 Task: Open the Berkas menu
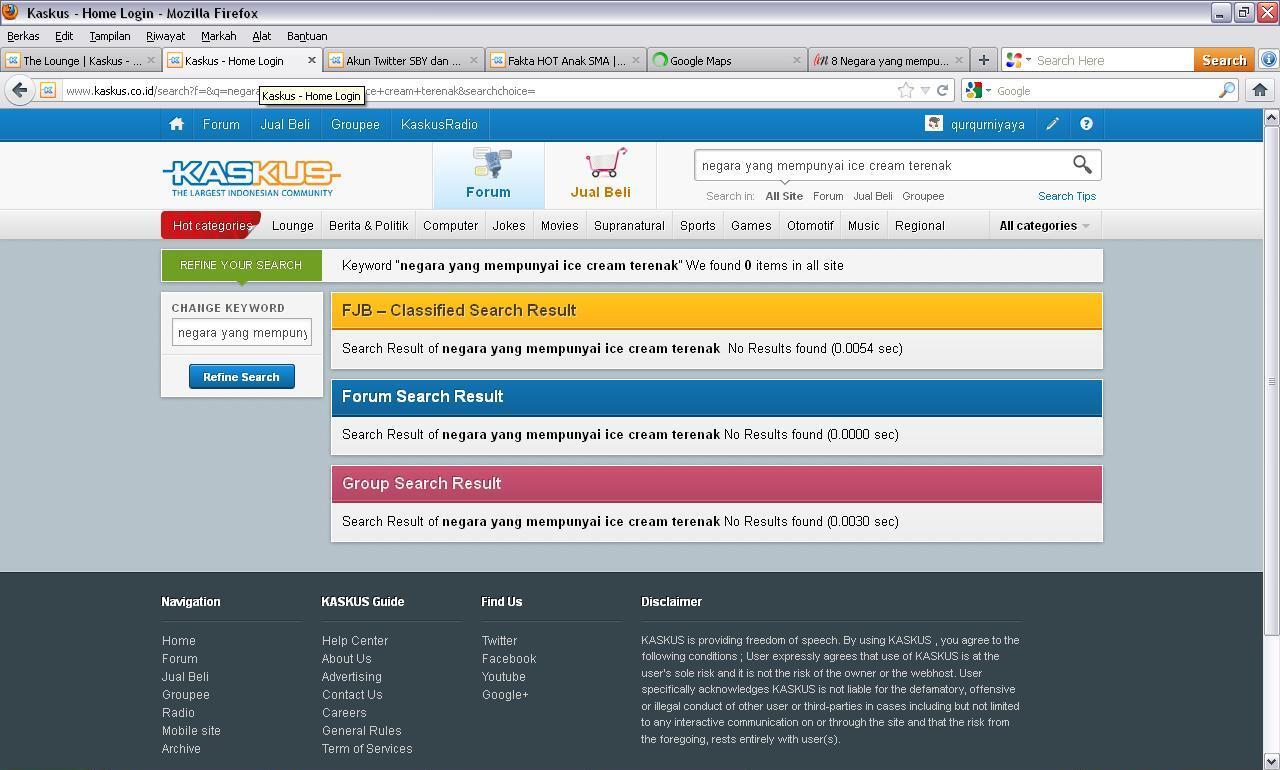tap(23, 36)
